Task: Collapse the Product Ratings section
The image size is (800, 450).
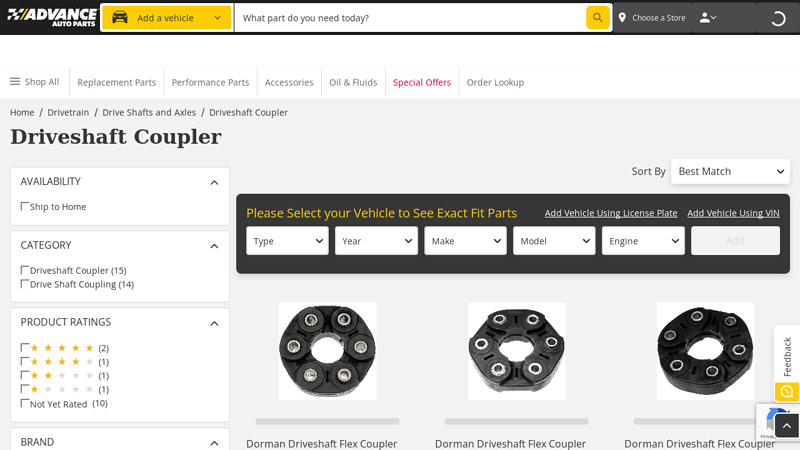Action: (214, 323)
